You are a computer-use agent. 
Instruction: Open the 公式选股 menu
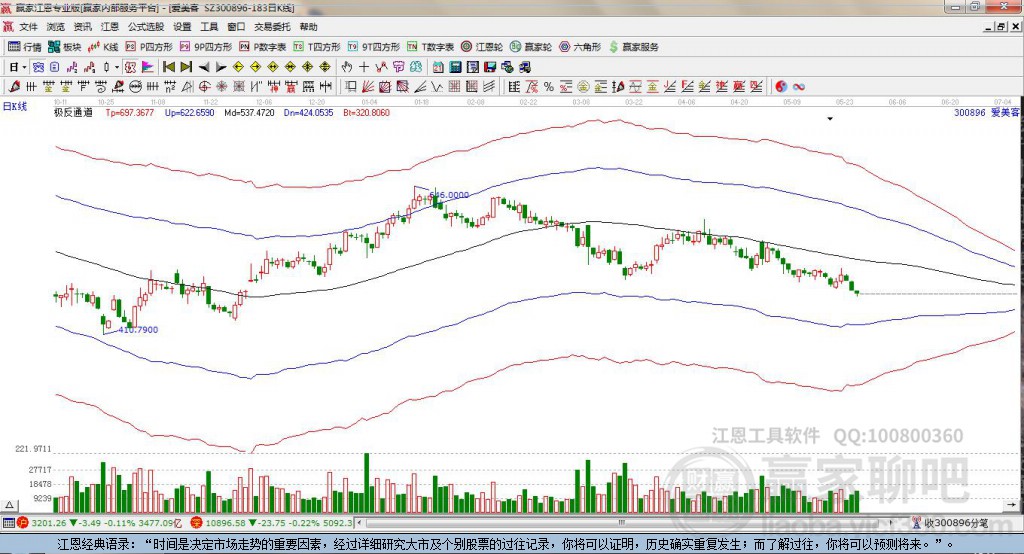pos(146,27)
